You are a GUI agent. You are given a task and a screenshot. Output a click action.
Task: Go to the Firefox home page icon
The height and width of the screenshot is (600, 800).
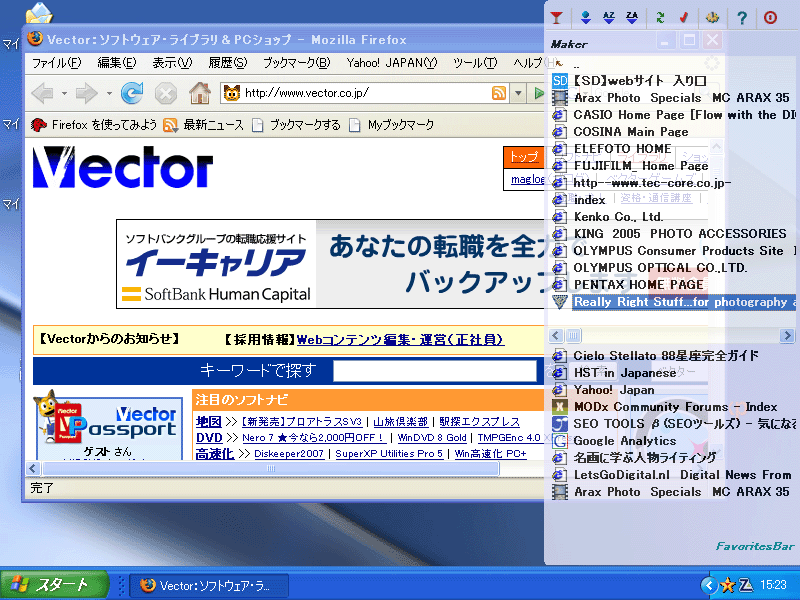(199, 93)
